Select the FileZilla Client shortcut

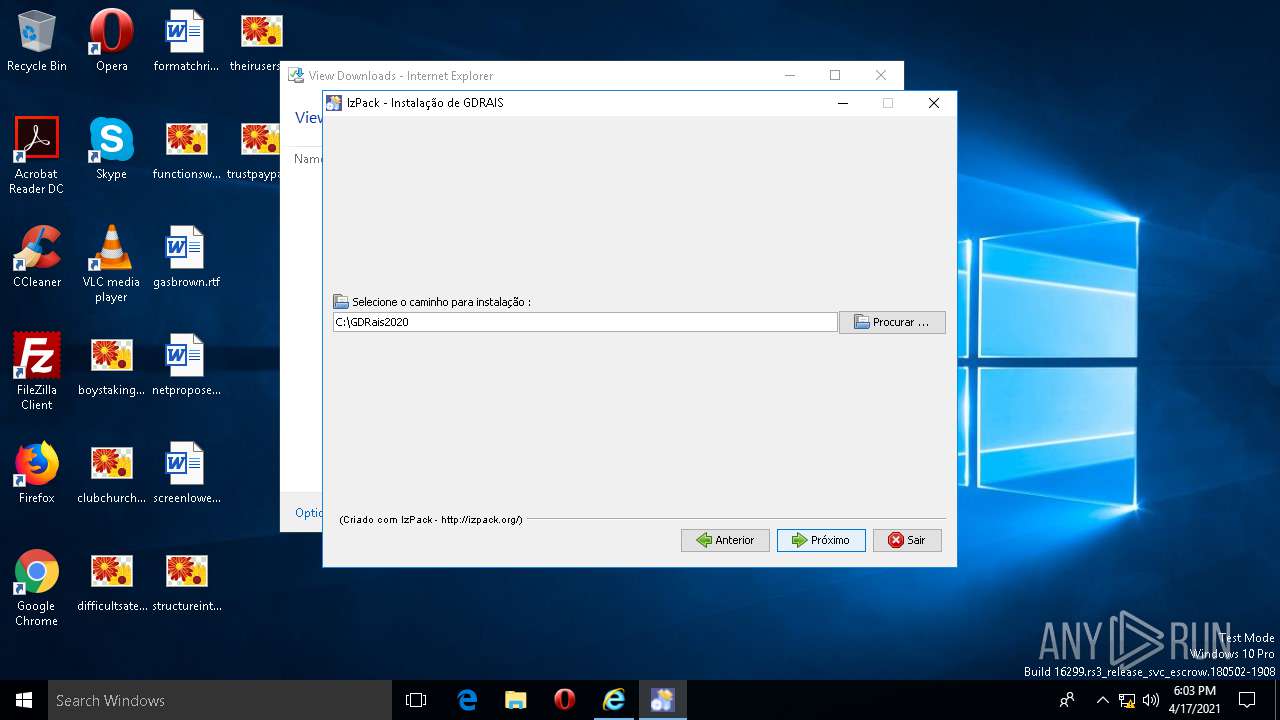point(37,371)
